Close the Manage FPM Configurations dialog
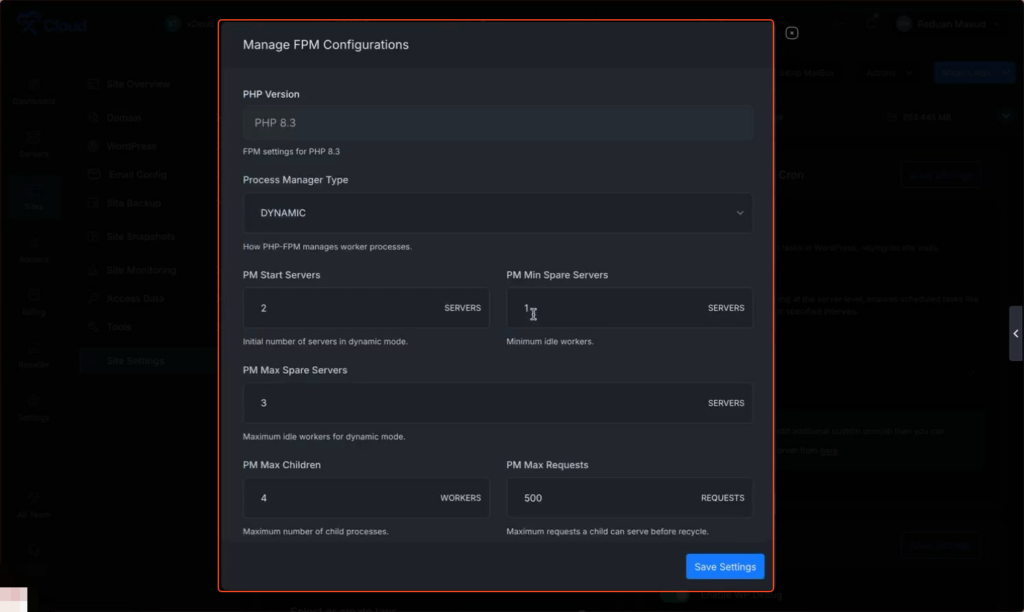Screen dimensions: 1024x612 tap(792, 33)
